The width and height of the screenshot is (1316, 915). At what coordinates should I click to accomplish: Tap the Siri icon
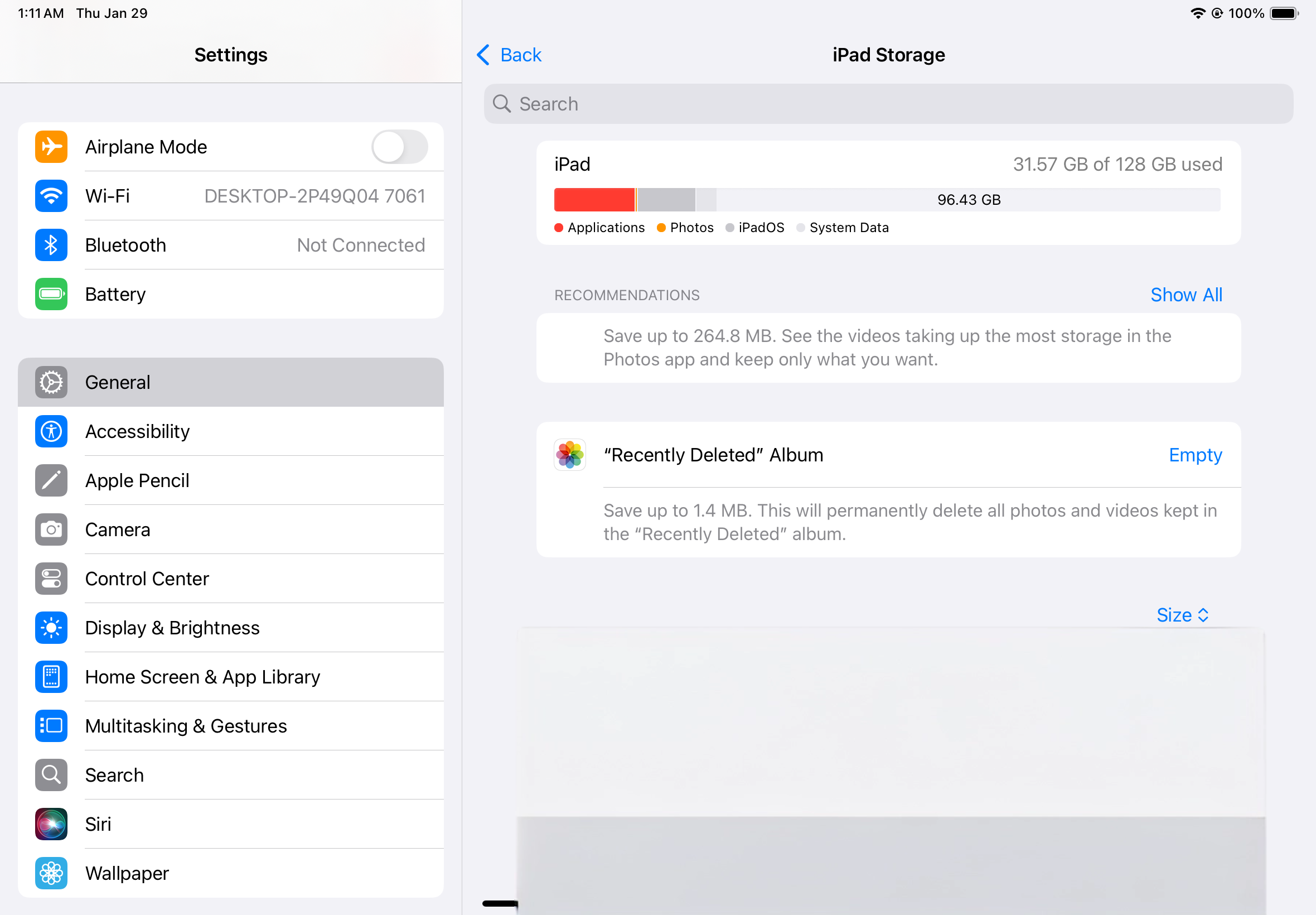click(x=51, y=825)
